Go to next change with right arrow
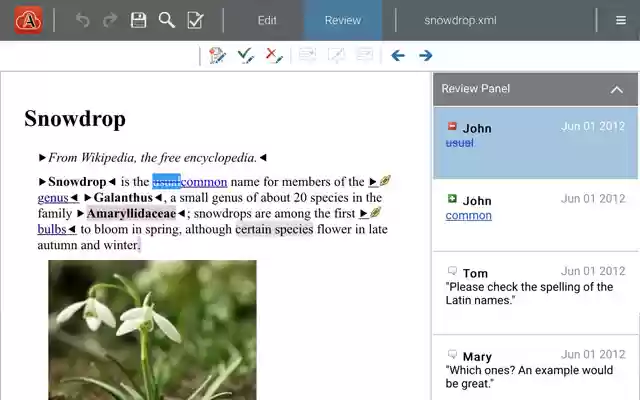Image resolution: width=640 pixels, height=400 pixels. (426, 56)
